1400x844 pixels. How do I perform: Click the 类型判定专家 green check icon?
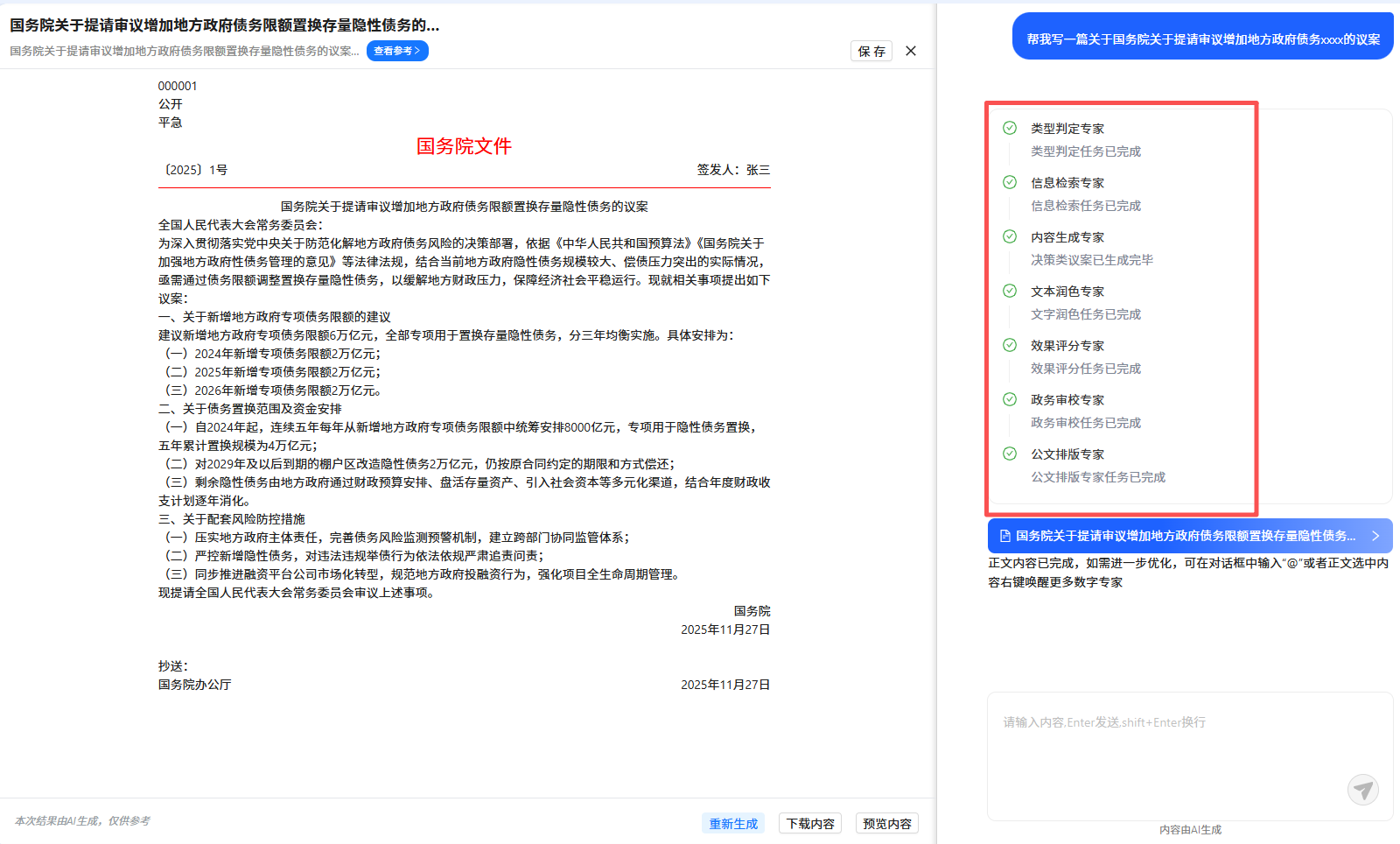tap(1010, 128)
